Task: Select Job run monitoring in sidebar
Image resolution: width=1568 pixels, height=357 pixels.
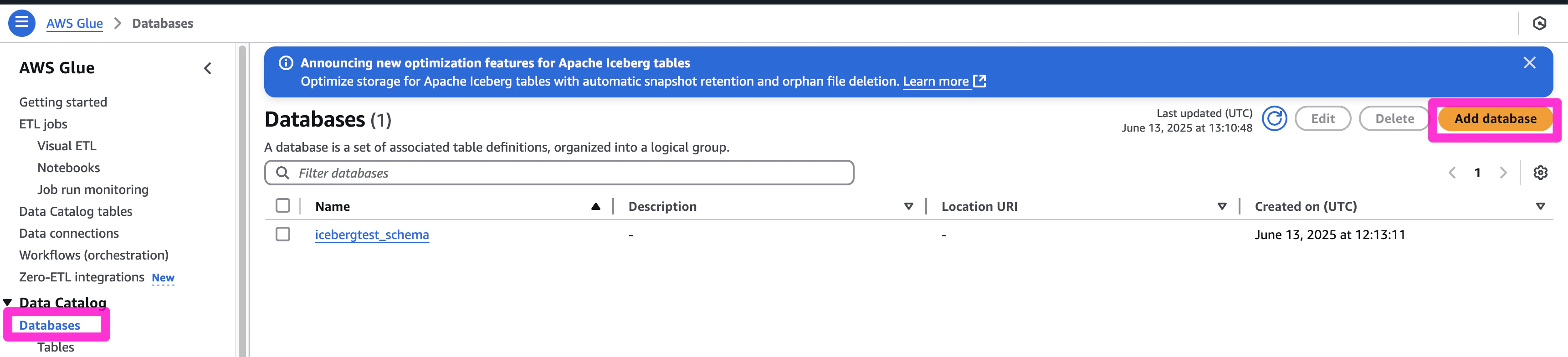Action: click(92, 190)
